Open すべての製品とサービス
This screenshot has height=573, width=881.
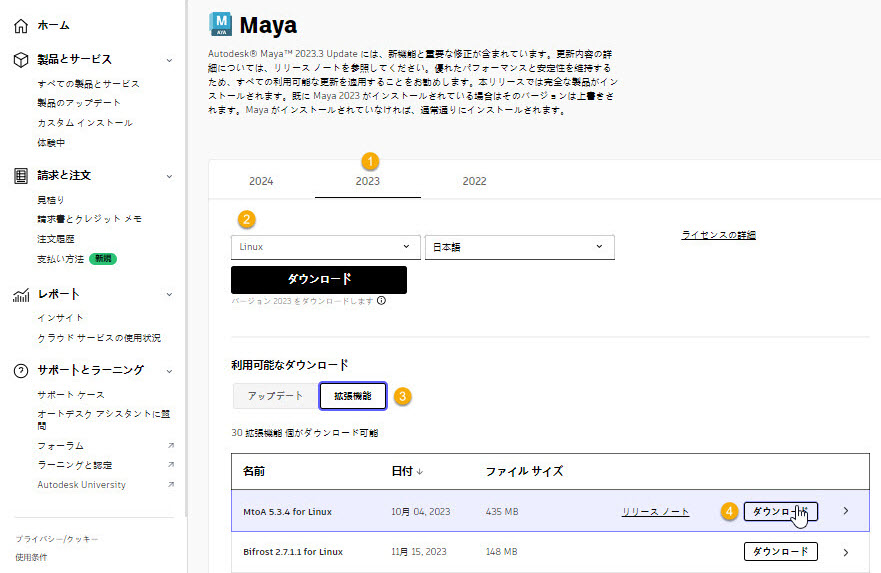(x=88, y=84)
